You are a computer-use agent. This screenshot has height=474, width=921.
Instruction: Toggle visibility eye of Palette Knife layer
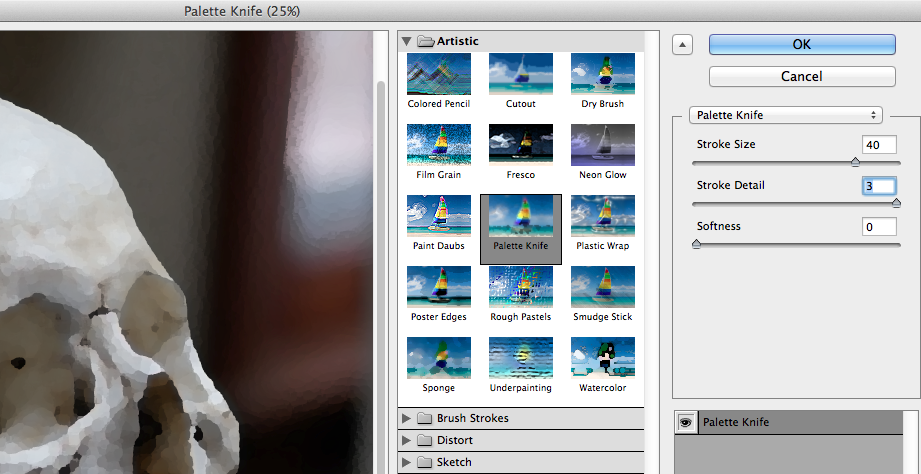tap(686, 422)
